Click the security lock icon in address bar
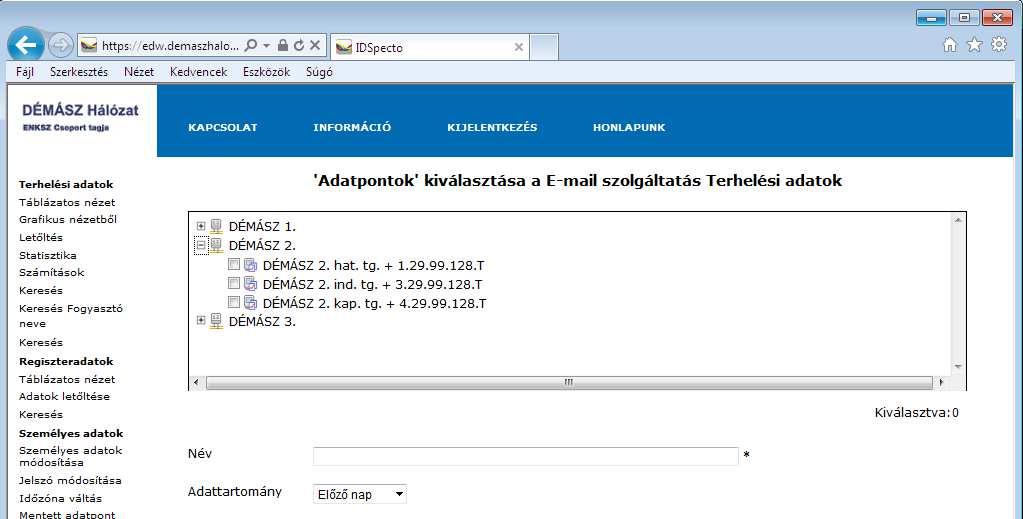1023x519 pixels. [282, 46]
